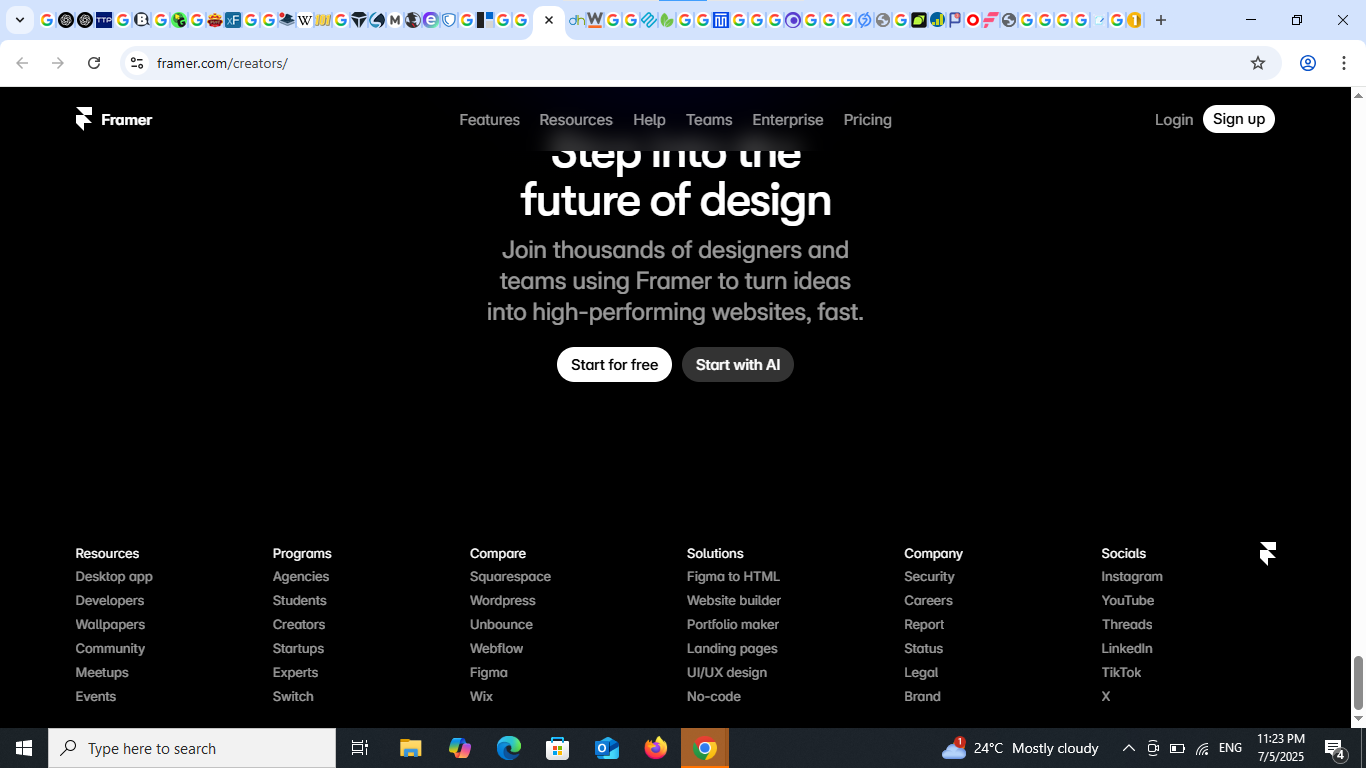Click the Login link

coord(1174,120)
